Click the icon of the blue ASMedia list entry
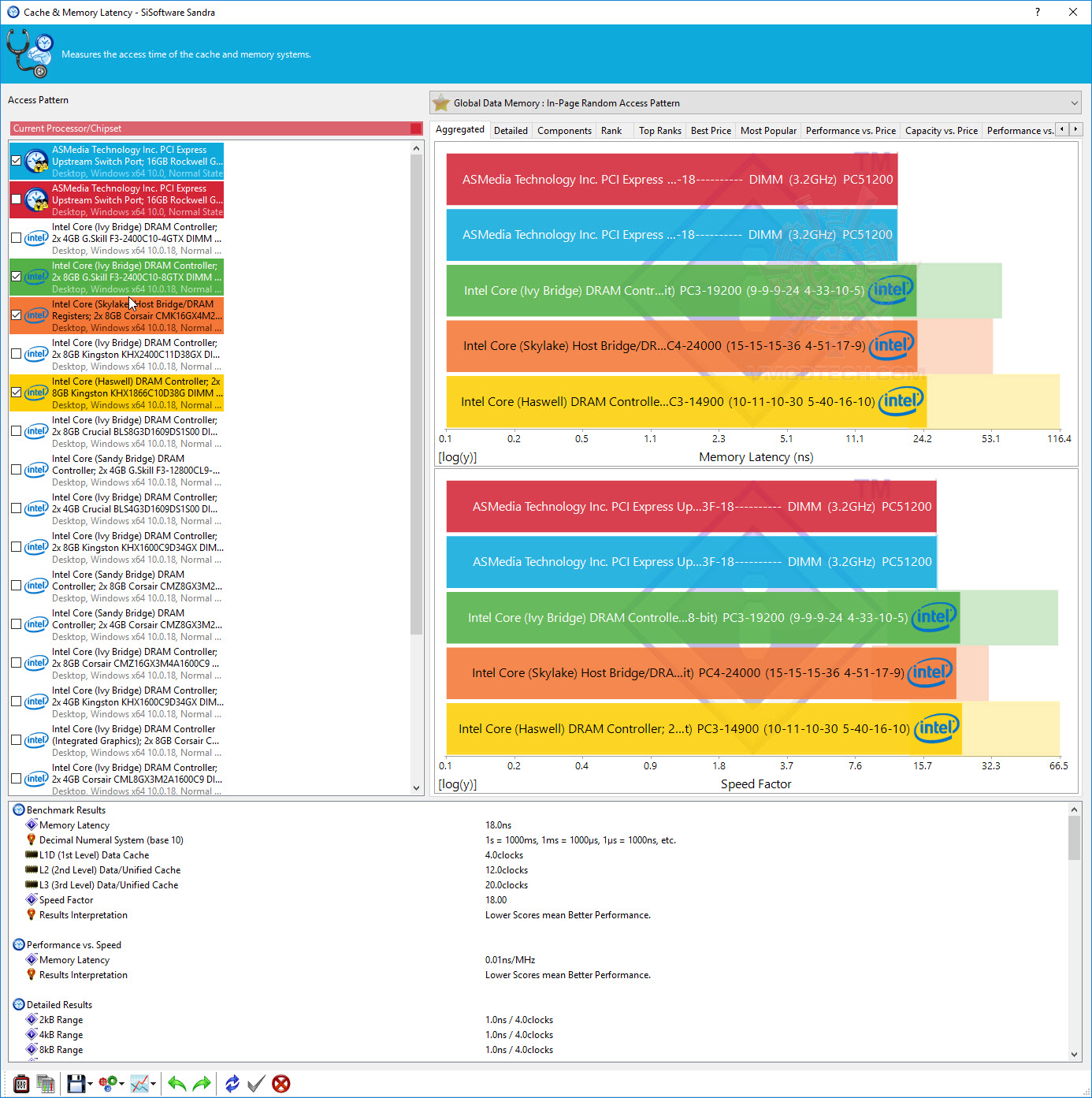1092x1098 pixels. 36,162
